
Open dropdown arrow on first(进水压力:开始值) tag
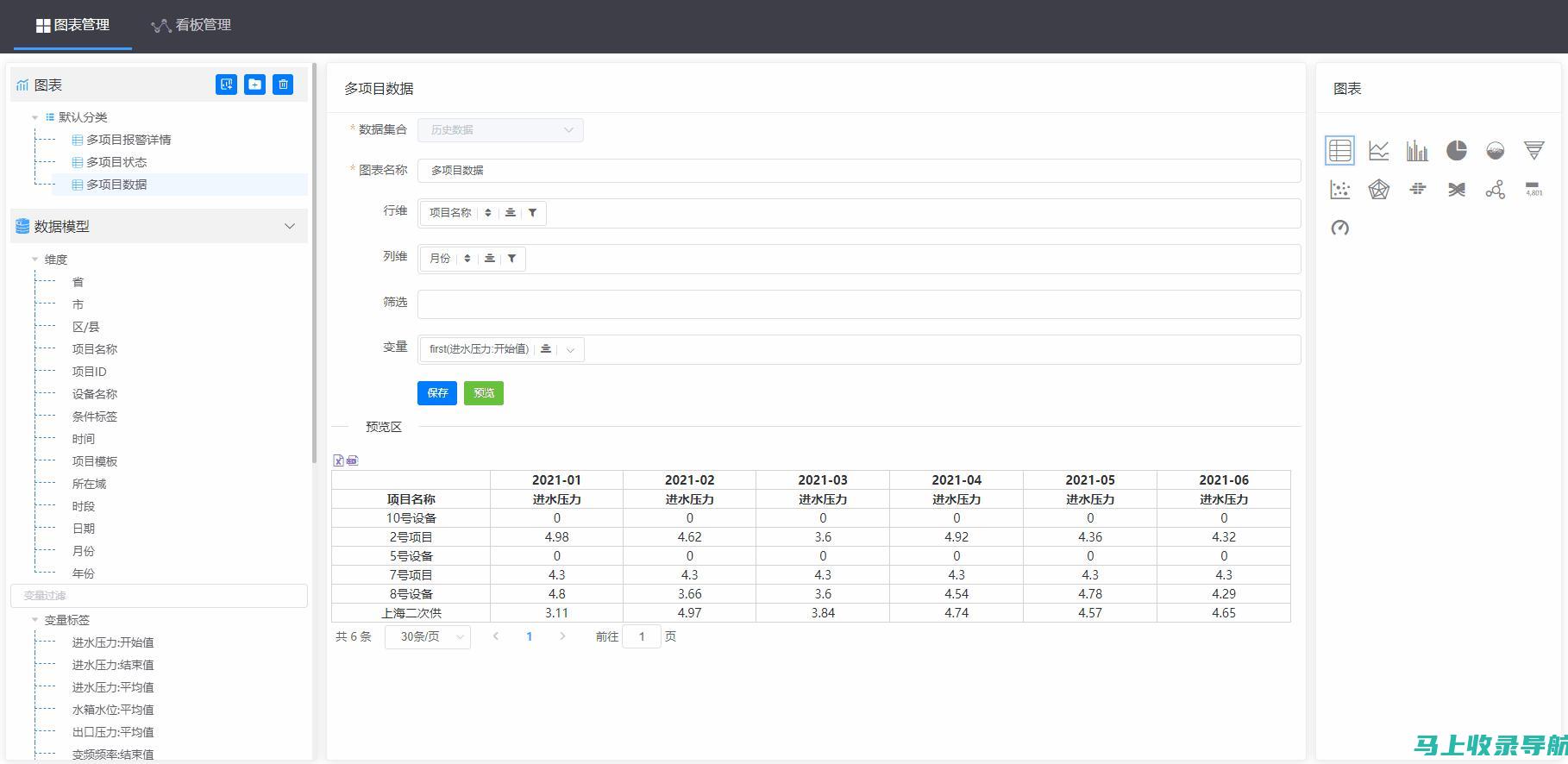point(570,350)
